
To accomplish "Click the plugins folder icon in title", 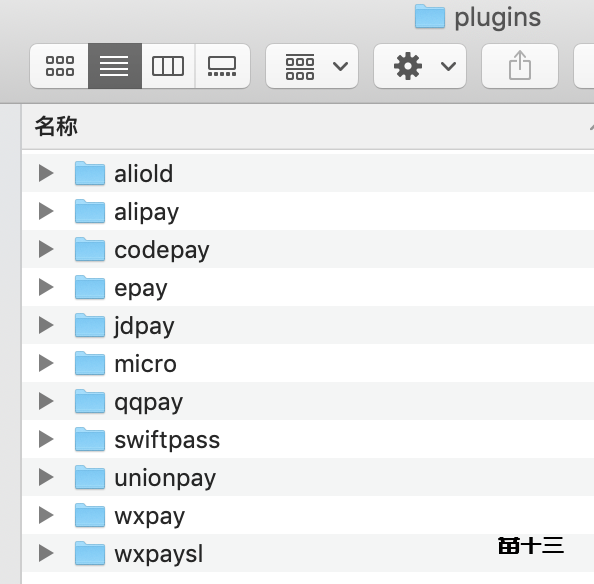I will [x=430, y=16].
